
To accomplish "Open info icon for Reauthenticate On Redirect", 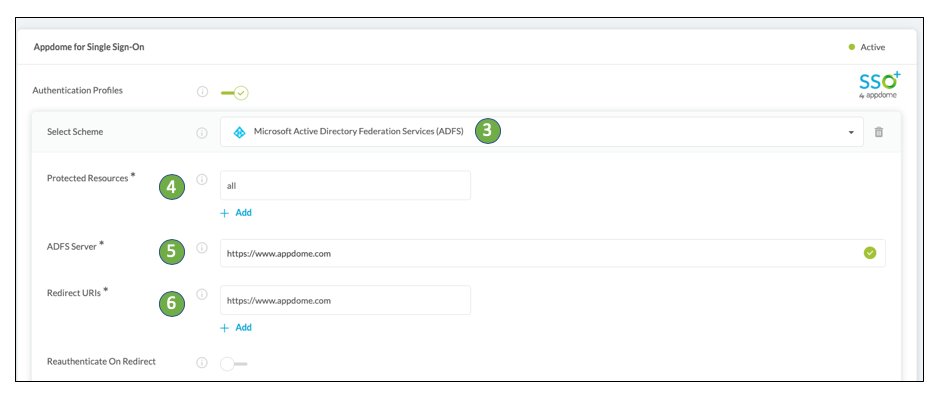I will pyautogui.click(x=202, y=362).
